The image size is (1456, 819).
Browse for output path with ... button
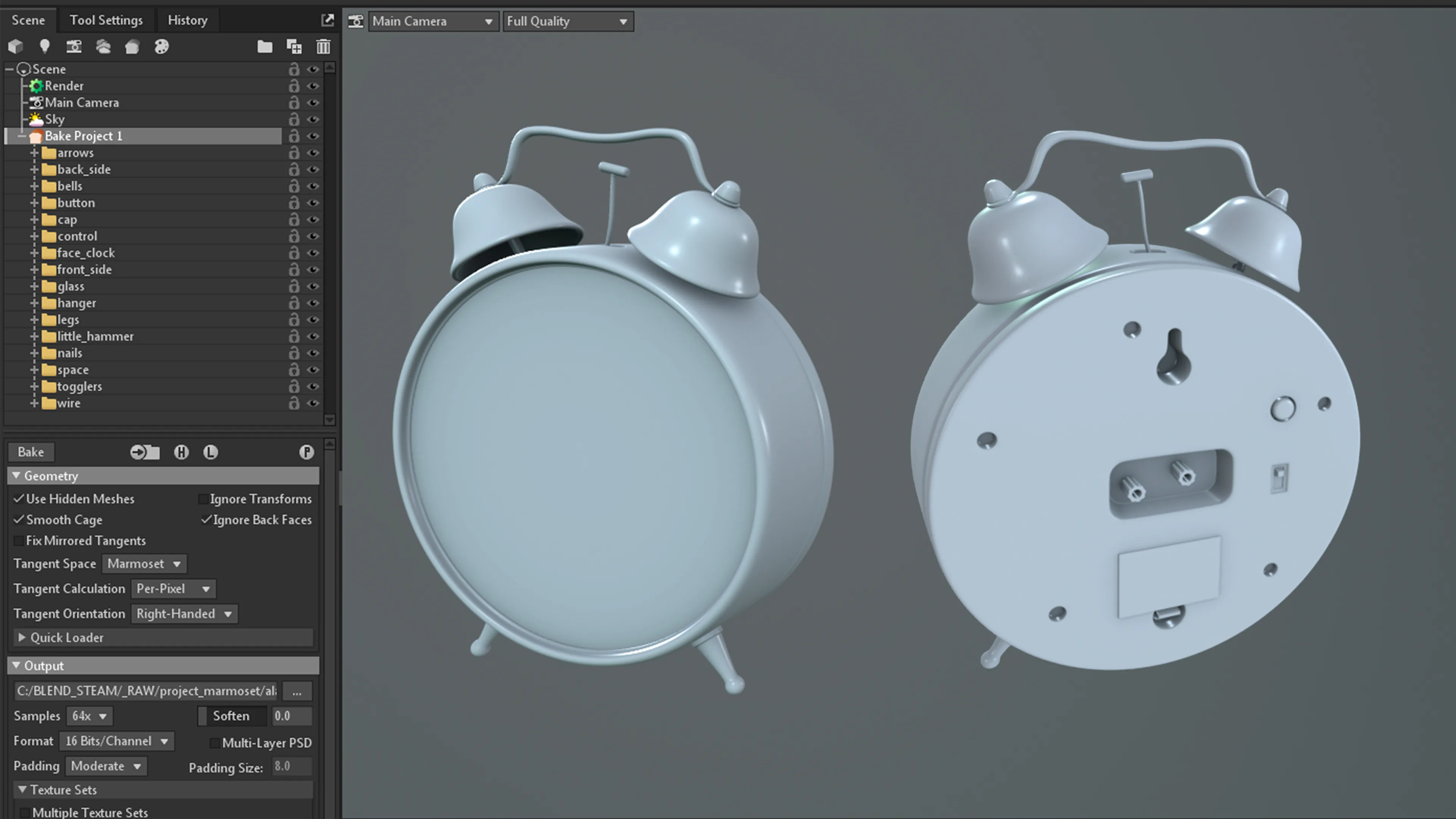297,691
